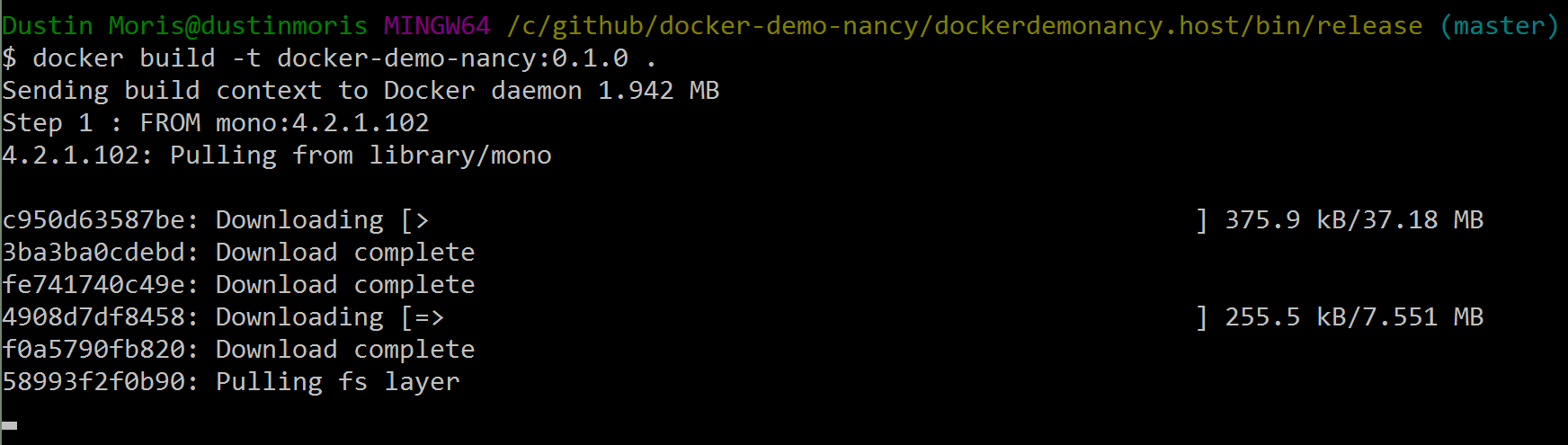
Task: Click the terminal cursor at the bottom
Action: coord(10,425)
